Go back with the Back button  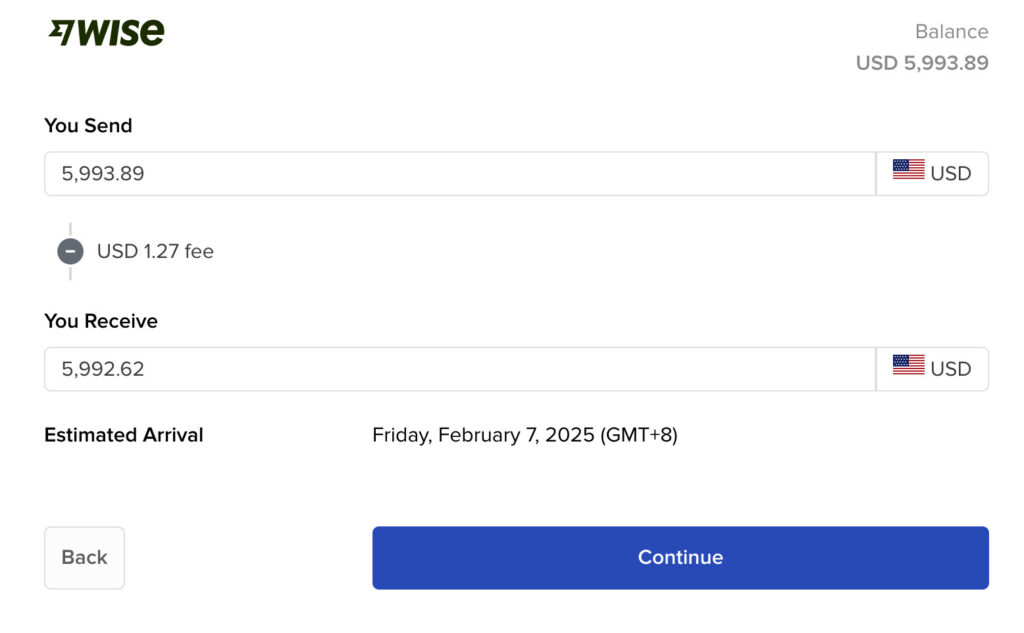pos(84,557)
